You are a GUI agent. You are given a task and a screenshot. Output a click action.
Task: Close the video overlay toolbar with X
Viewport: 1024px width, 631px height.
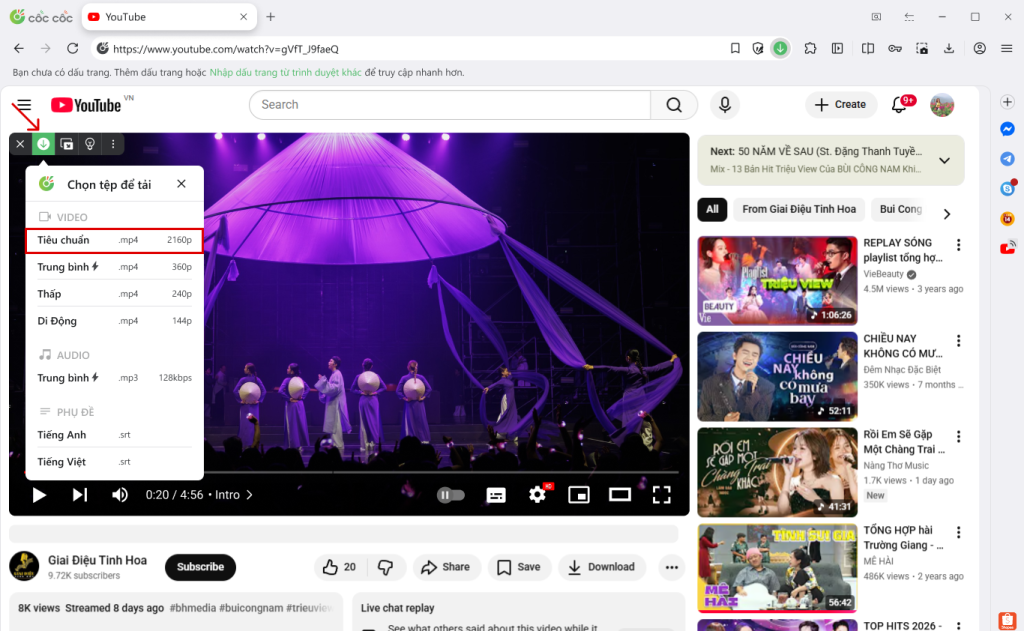[x=20, y=144]
